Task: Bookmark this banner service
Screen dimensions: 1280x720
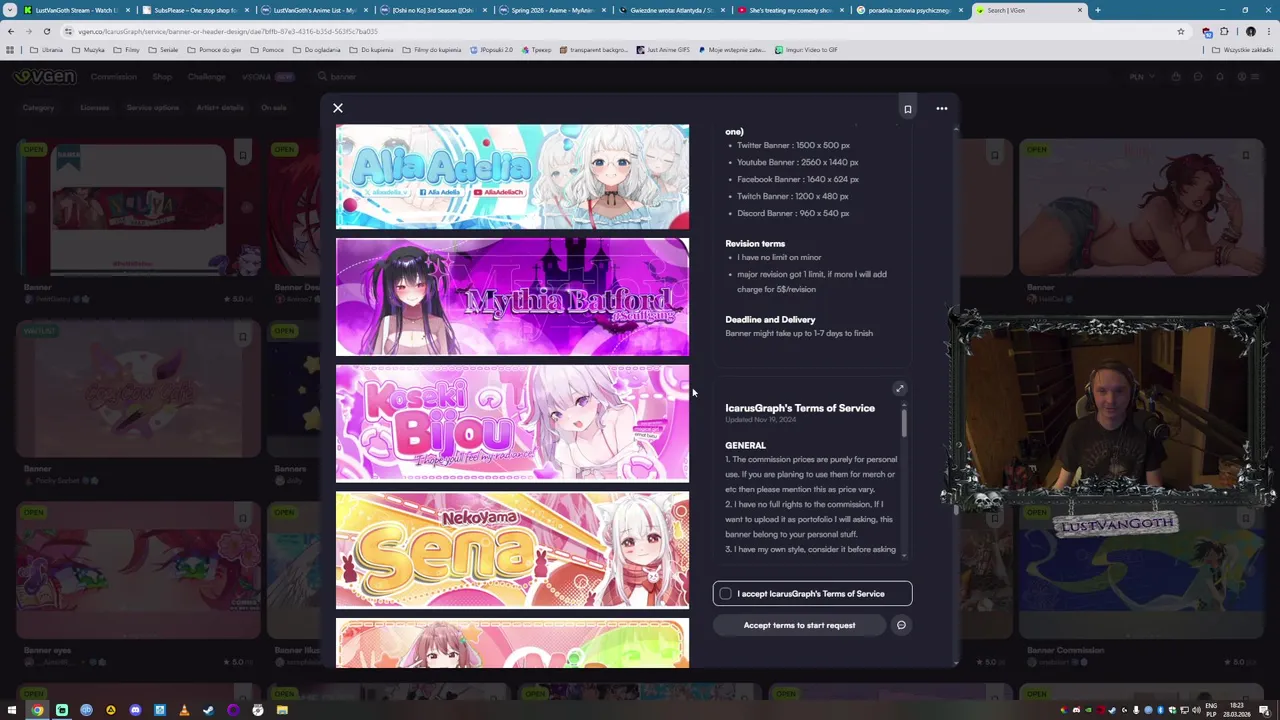Action: 908,109
